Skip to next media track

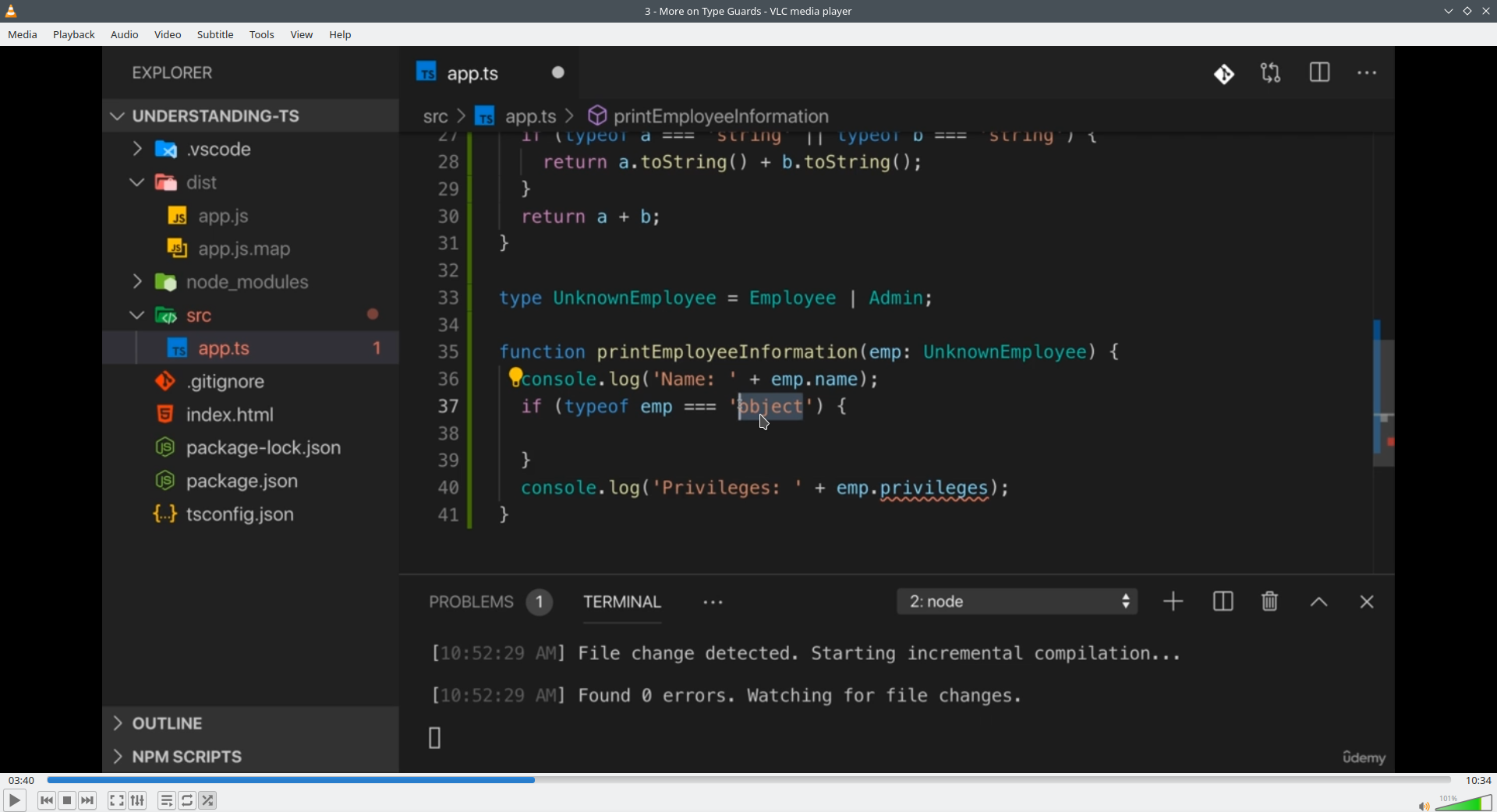88,800
